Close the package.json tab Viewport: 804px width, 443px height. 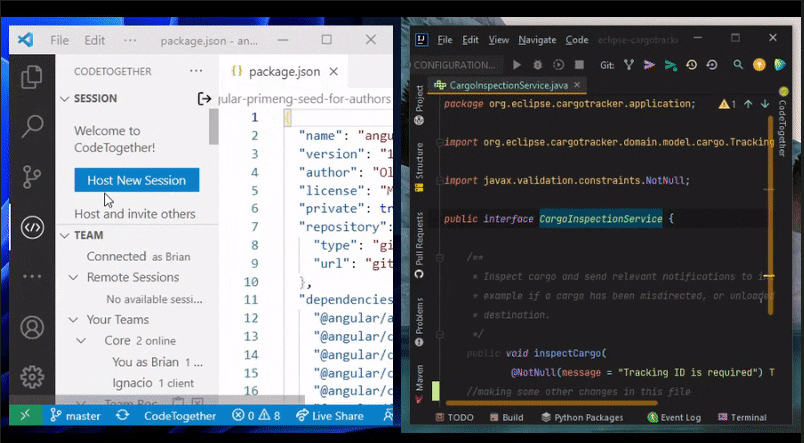(334, 72)
